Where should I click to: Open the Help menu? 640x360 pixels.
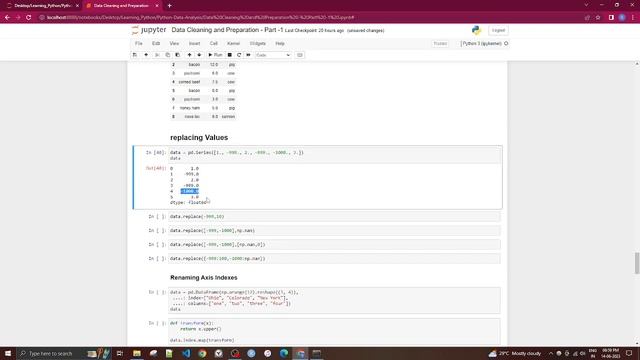(x=280, y=43)
